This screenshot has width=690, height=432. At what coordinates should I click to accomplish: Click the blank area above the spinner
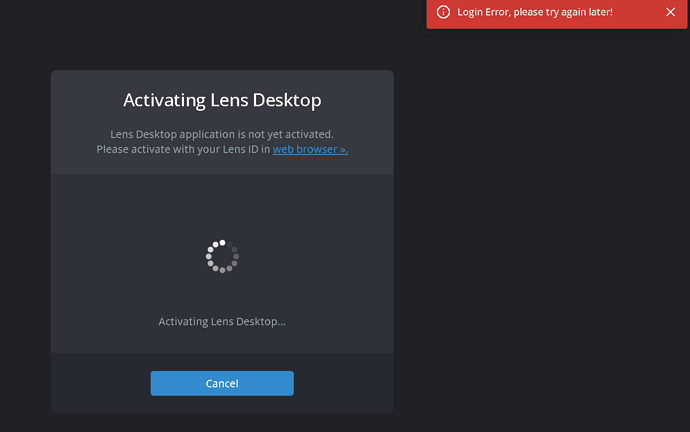coord(222,205)
